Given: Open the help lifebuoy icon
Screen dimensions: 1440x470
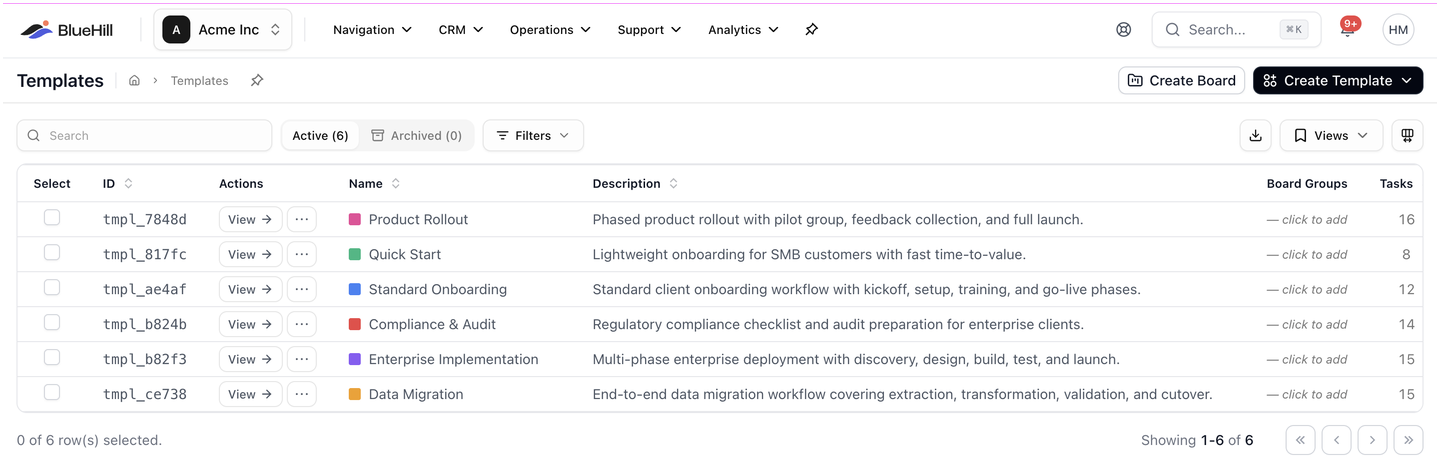Looking at the screenshot, I should 1123,30.
